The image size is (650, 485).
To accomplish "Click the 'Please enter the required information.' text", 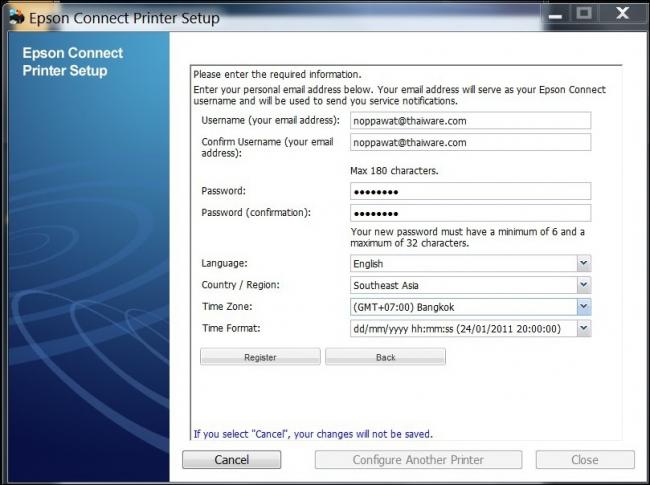I will pyautogui.click(x=277, y=75).
